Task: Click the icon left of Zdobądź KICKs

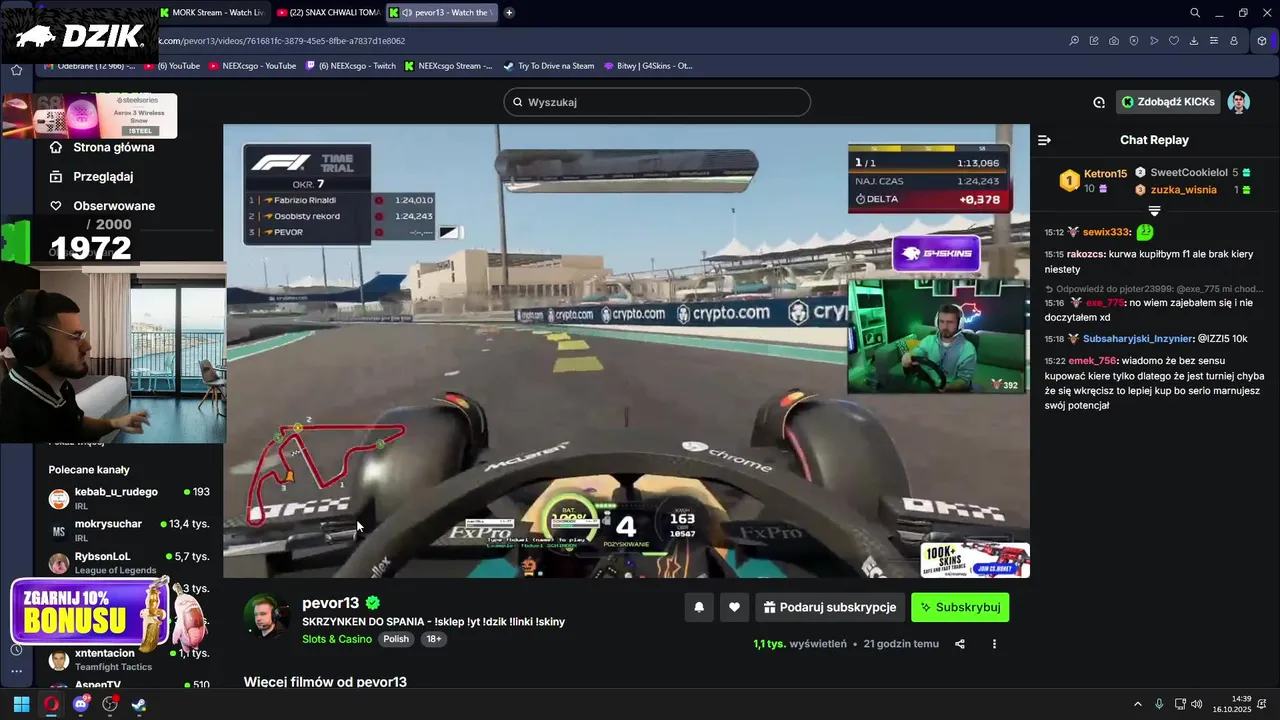Action: pyautogui.click(x=1099, y=102)
